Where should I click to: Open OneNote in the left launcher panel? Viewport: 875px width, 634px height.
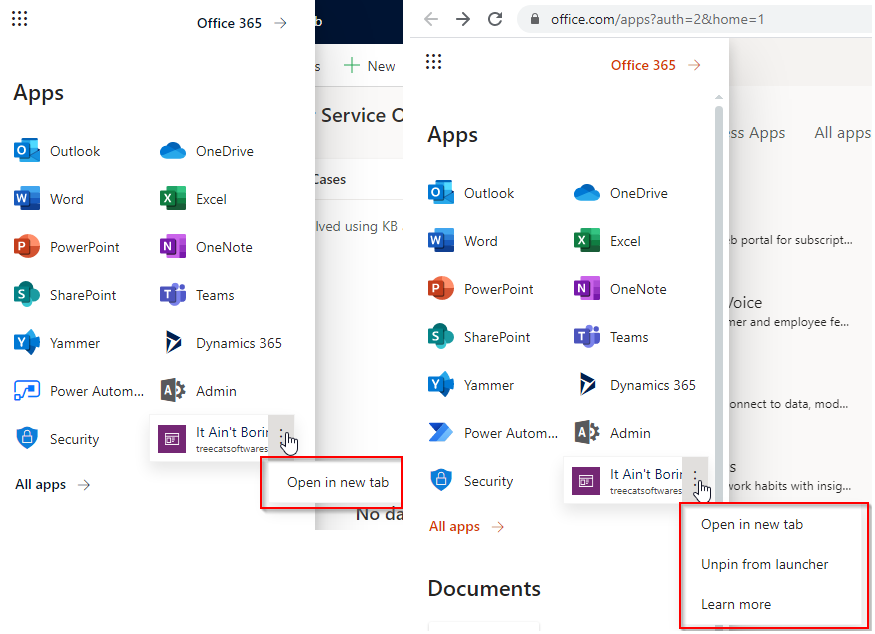click(206, 247)
